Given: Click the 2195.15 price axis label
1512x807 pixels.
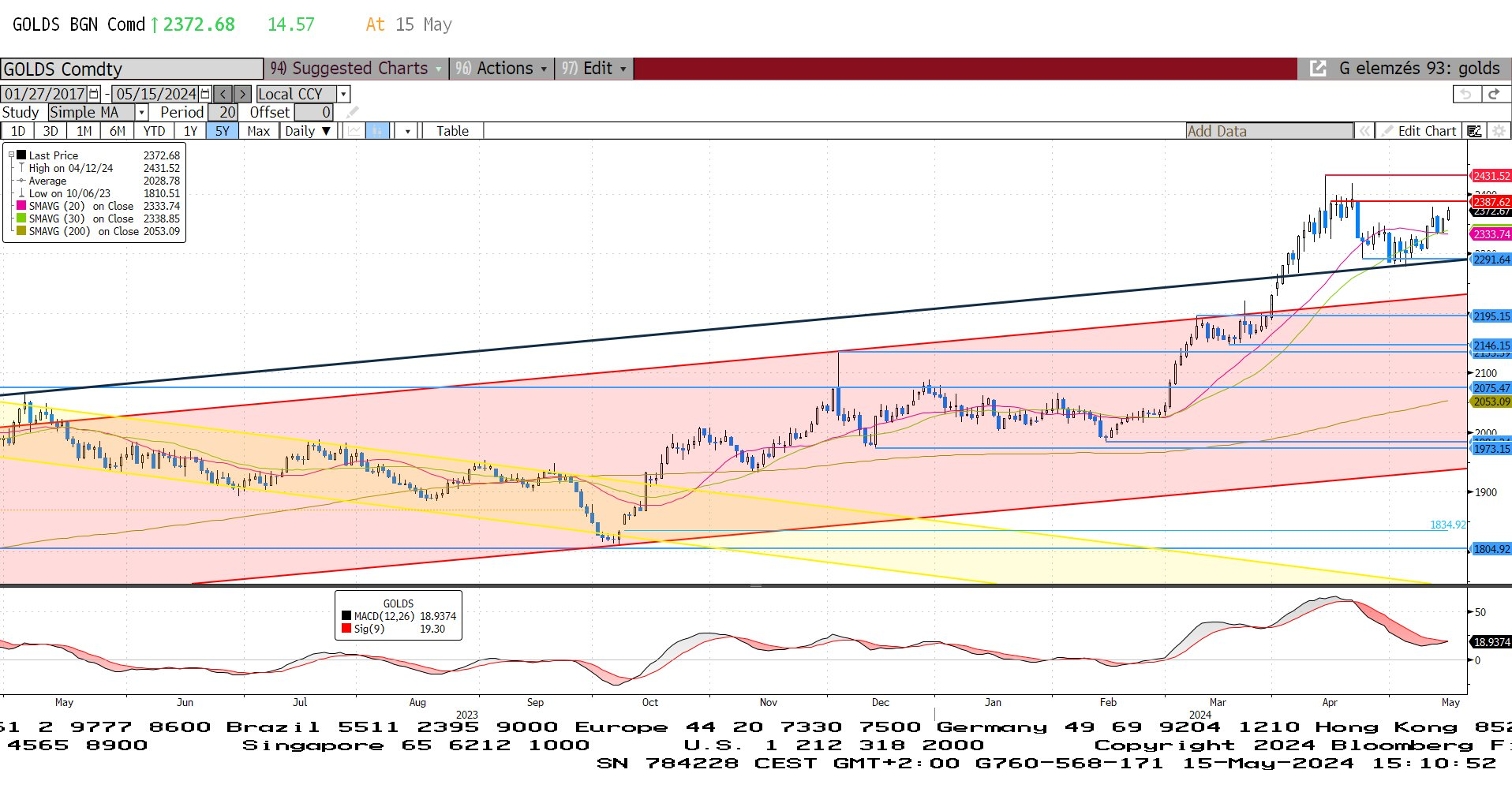Looking at the screenshot, I should click(x=1491, y=316).
